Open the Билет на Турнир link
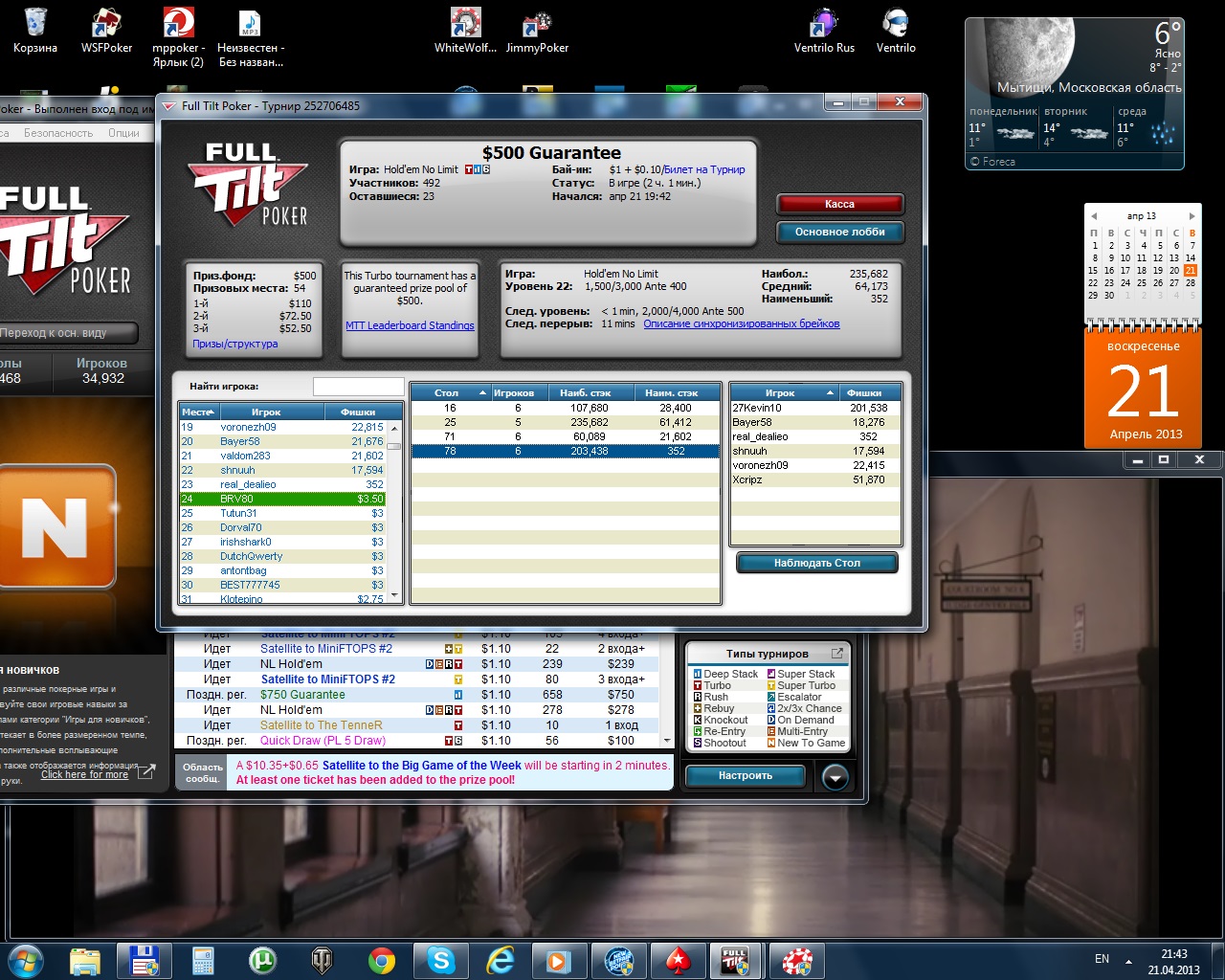This screenshot has width=1225, height=980. [704, 169]
